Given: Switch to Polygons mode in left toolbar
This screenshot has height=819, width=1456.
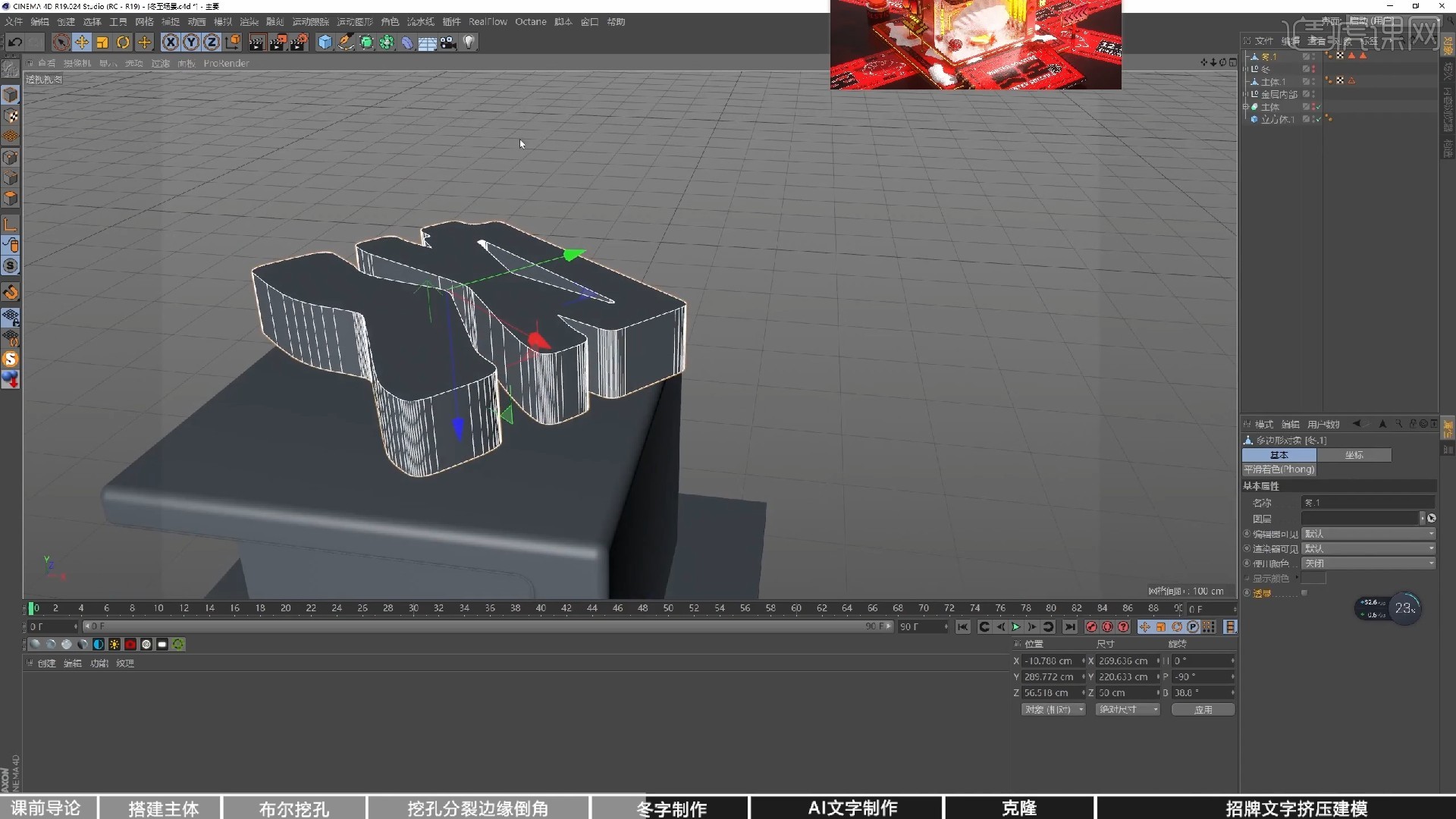Looking at the screenshot, I should point(11,198).
